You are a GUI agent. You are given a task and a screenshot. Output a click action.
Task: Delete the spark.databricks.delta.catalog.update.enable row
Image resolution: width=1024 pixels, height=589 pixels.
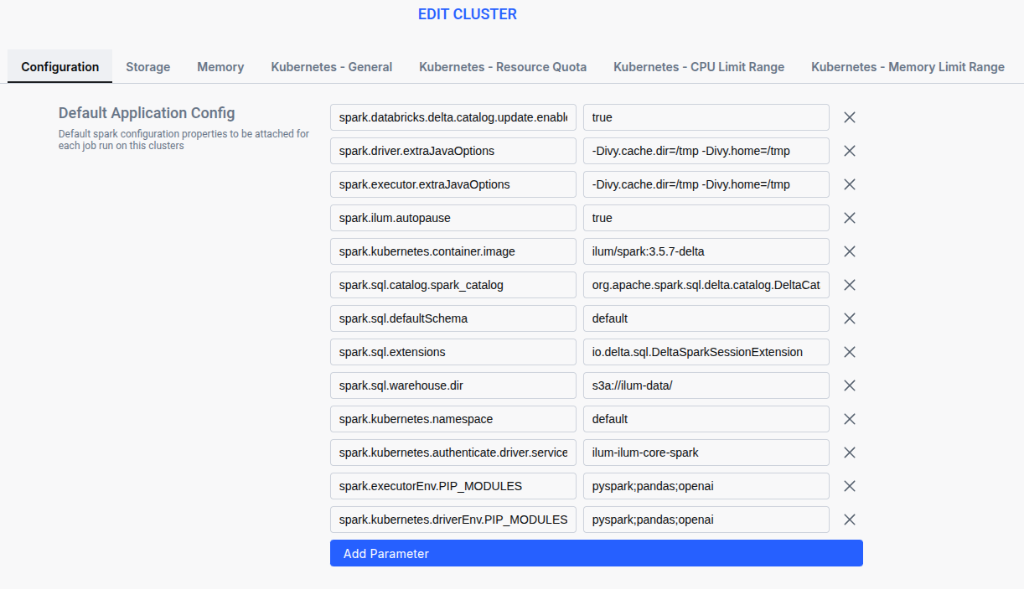point(849,117)
